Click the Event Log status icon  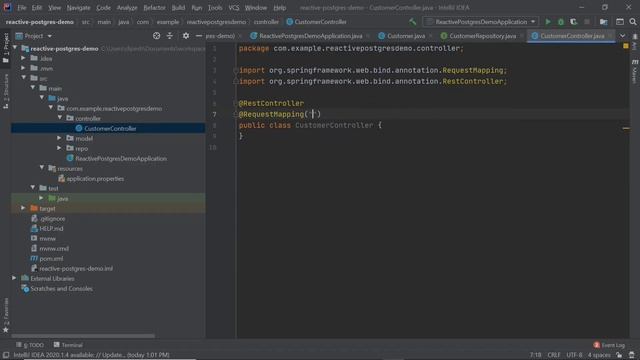609,345
